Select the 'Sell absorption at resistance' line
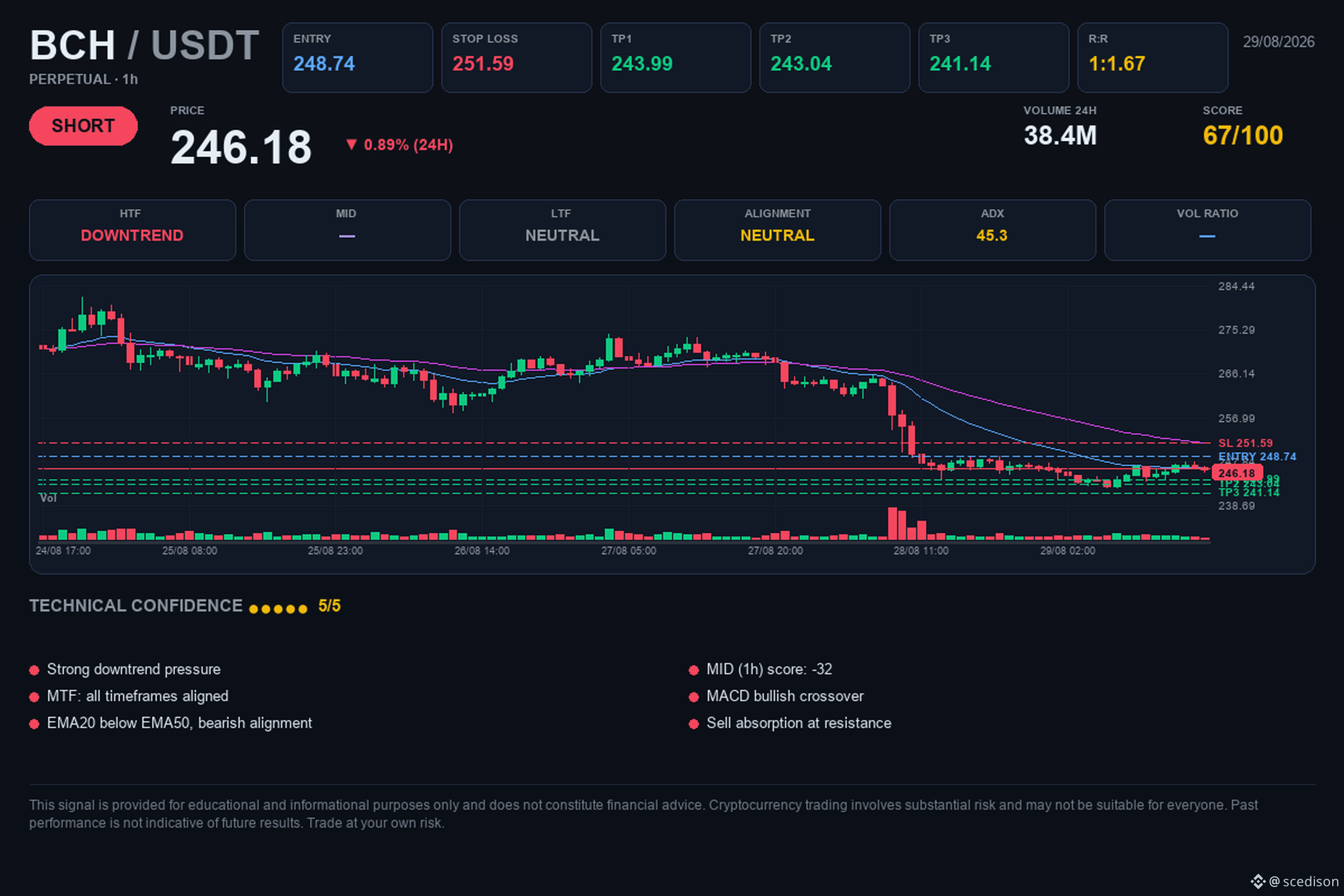 (799, 723)
